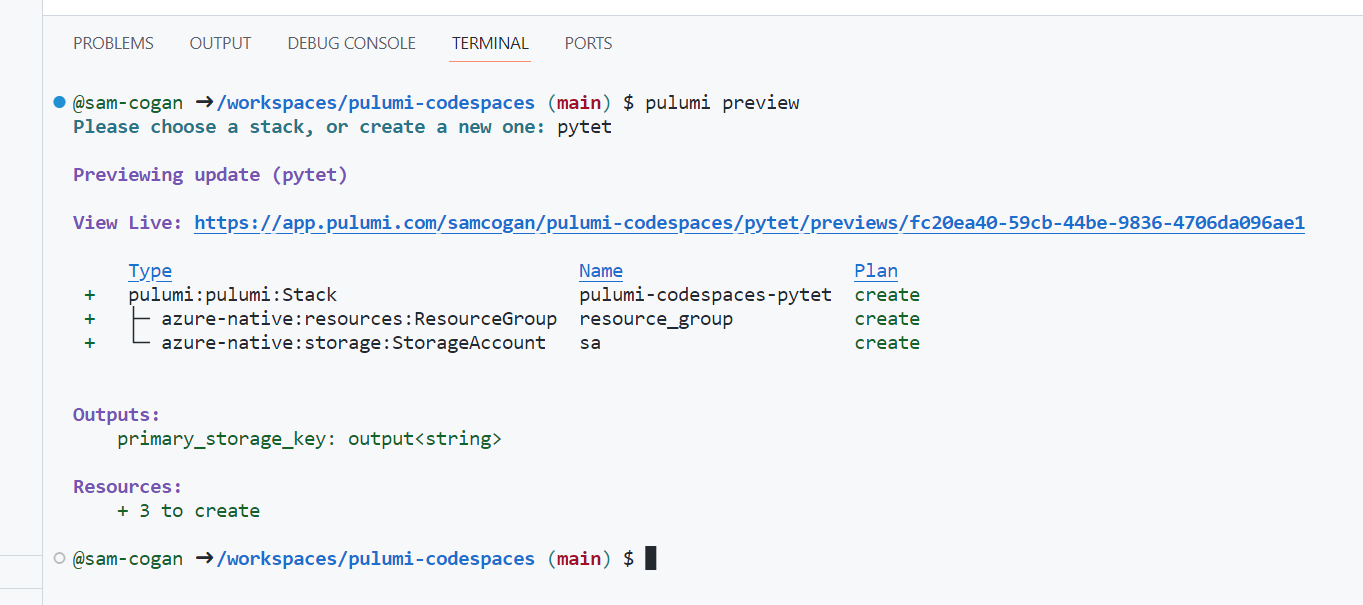Click create plan for pulumi:pulumi:Stack
The width and height of the screenshot is (1363, 605).
(x=887, y=295)
